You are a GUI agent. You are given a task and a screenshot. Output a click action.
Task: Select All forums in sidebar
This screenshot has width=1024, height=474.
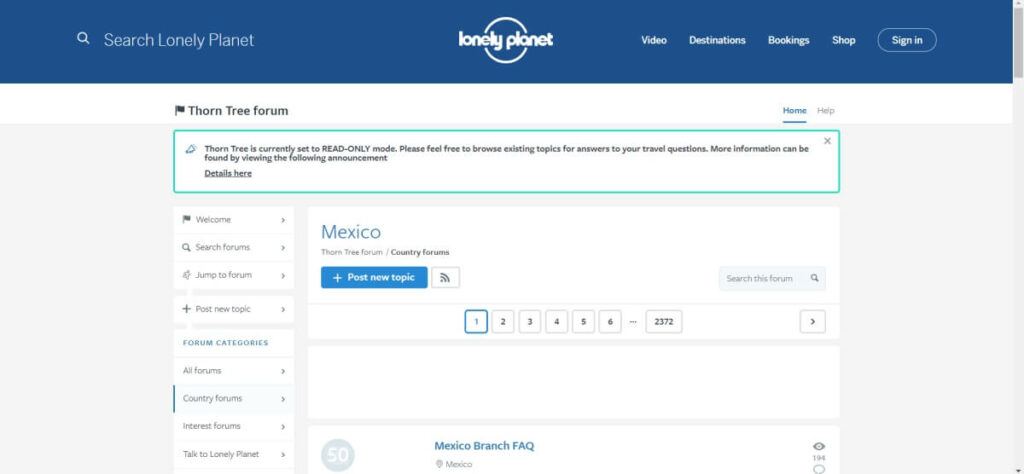234,371
